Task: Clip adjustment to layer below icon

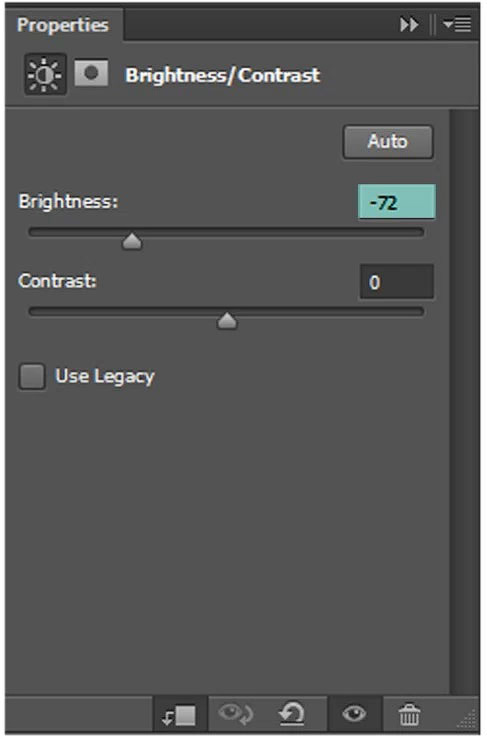Action: (179, 715)
